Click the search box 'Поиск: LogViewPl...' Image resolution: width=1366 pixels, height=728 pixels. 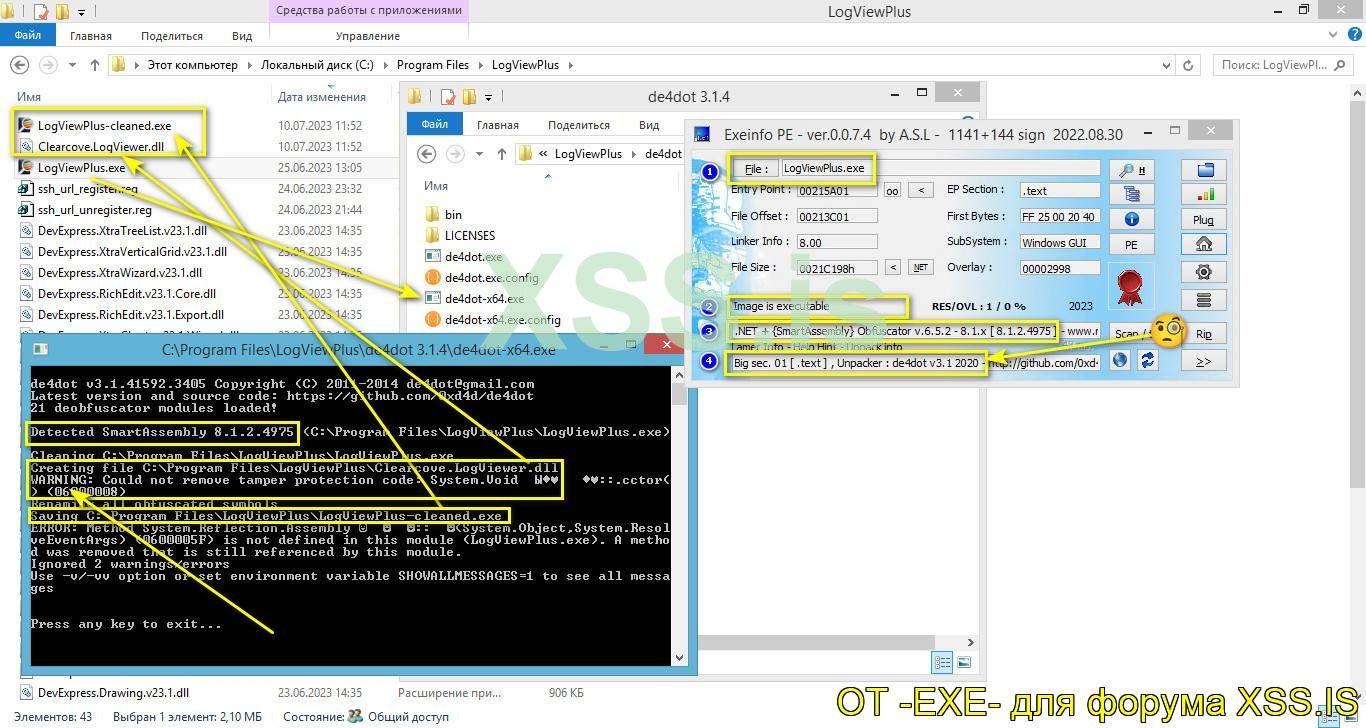pos(1285,65)
